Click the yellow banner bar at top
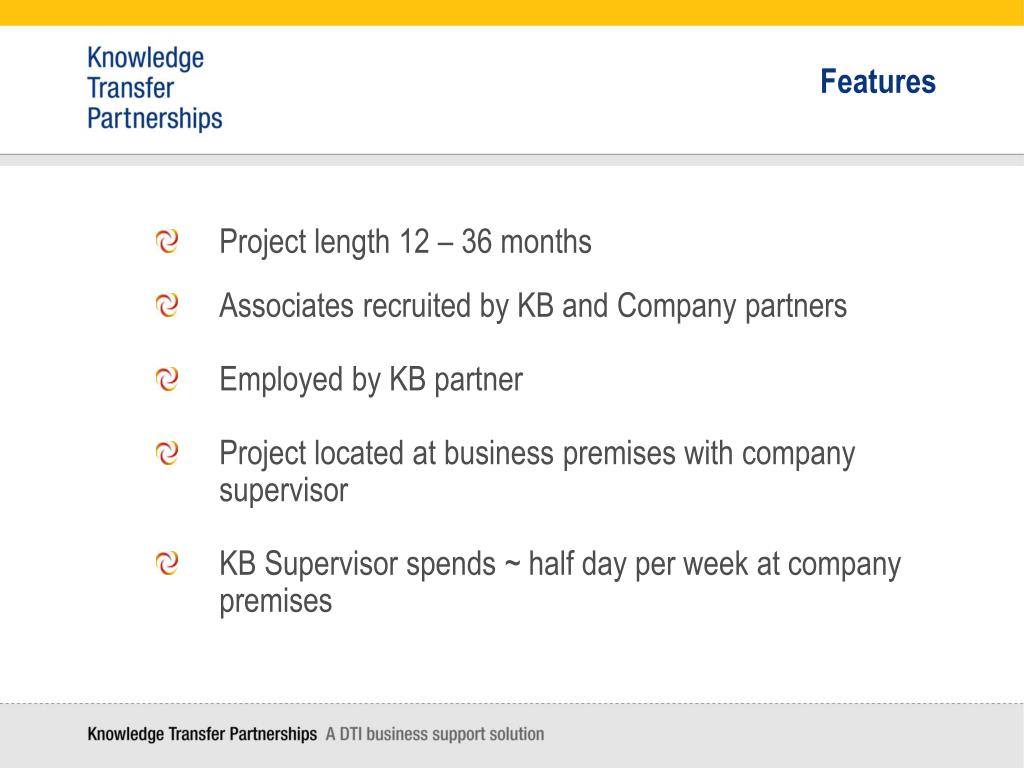 (512, 12)
